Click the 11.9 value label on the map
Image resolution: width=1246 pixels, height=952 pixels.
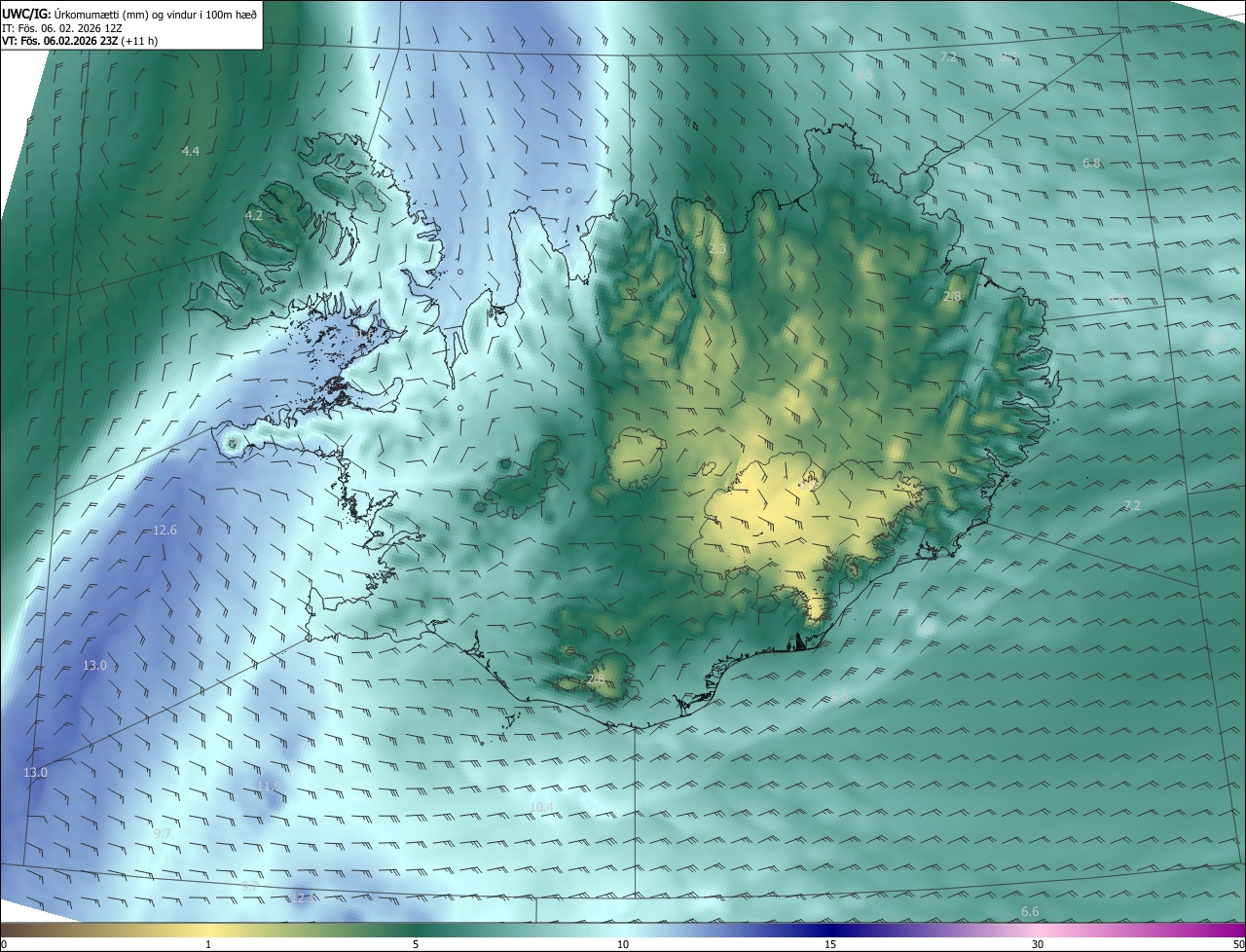point(269,785)
